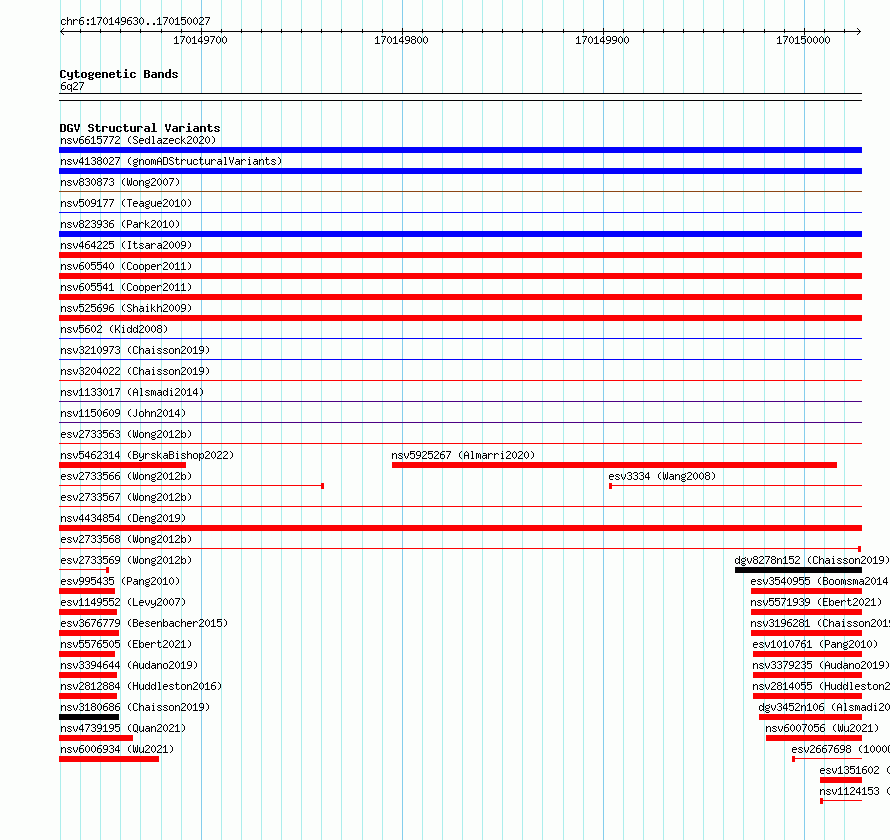Select nsv6006934 (Wu2021) variant
The image size is (890, 840).
117,749
